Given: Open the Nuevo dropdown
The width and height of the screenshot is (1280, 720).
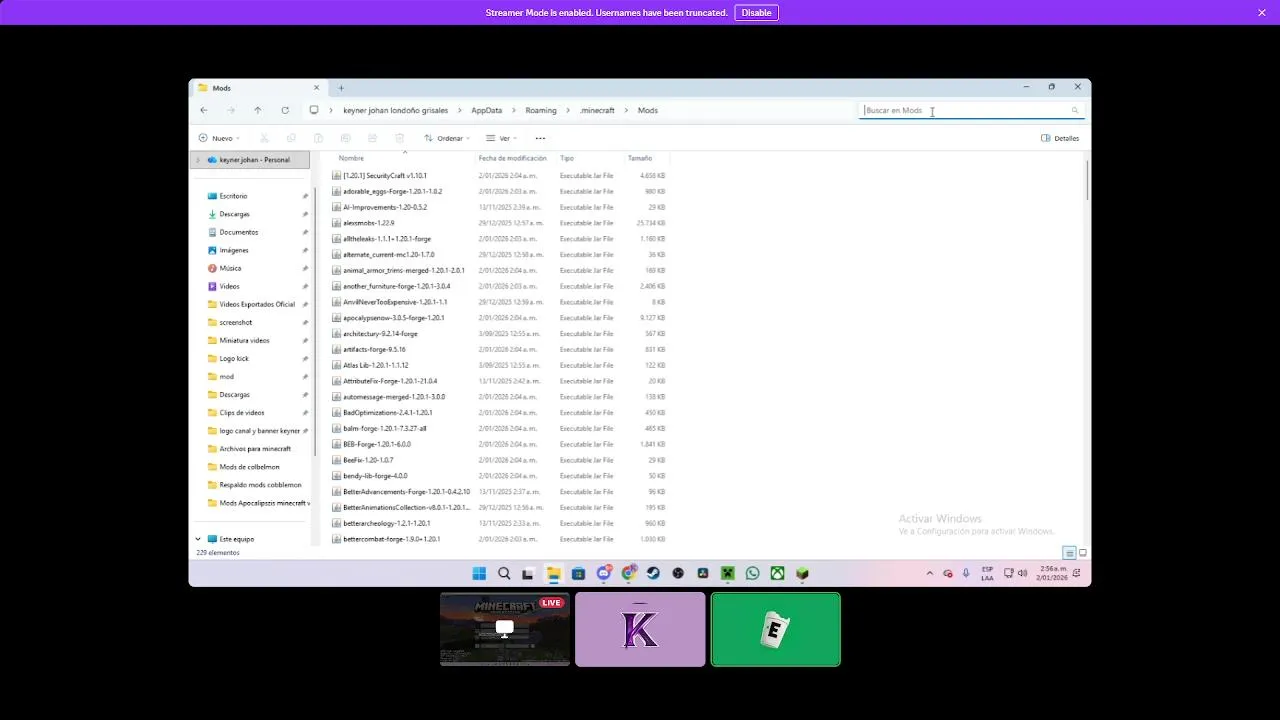Looking at the screenshot, I should (219, 138).
